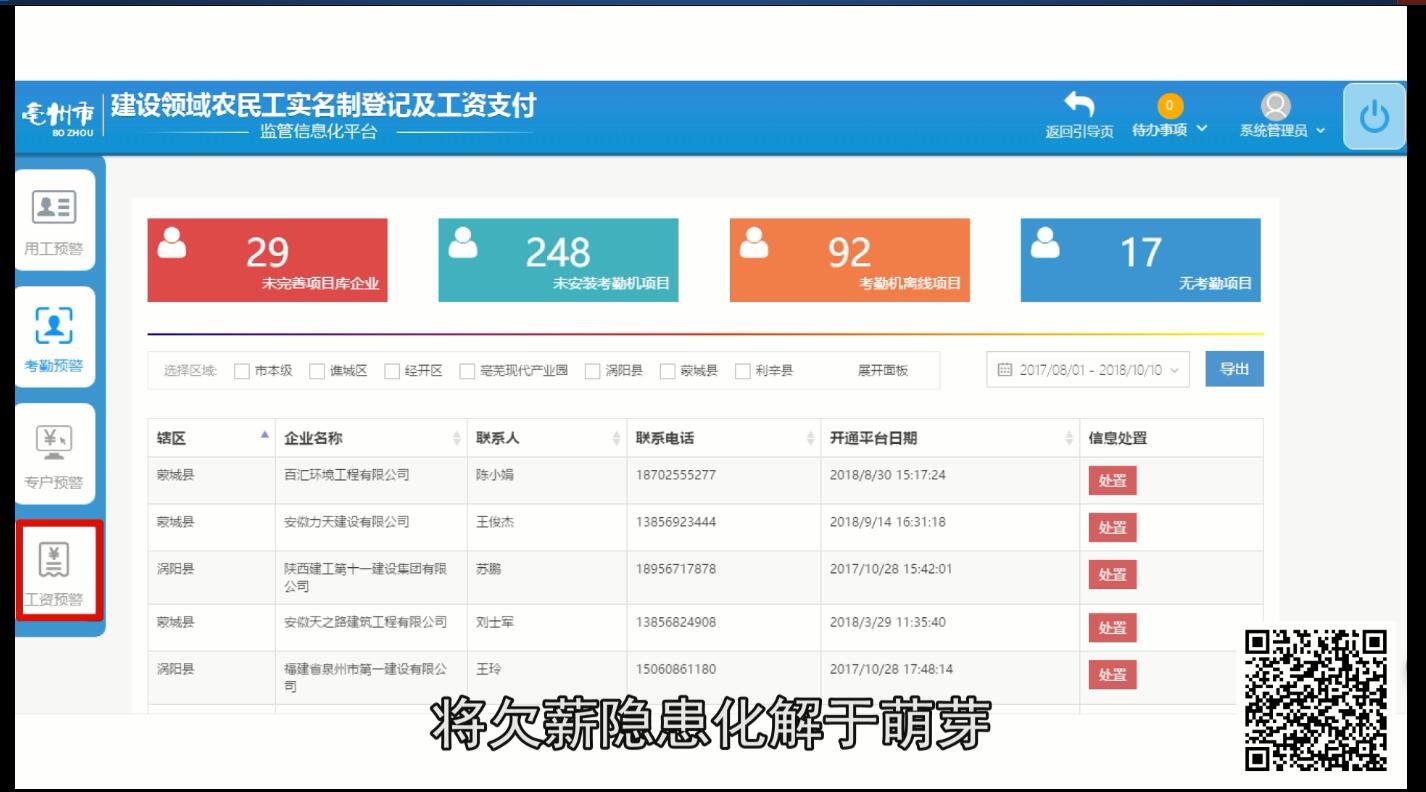This screenshot has height=792, width=1426.
Task: Open the 用工预警 sidebar icon
Action: (x=54, y=207)
